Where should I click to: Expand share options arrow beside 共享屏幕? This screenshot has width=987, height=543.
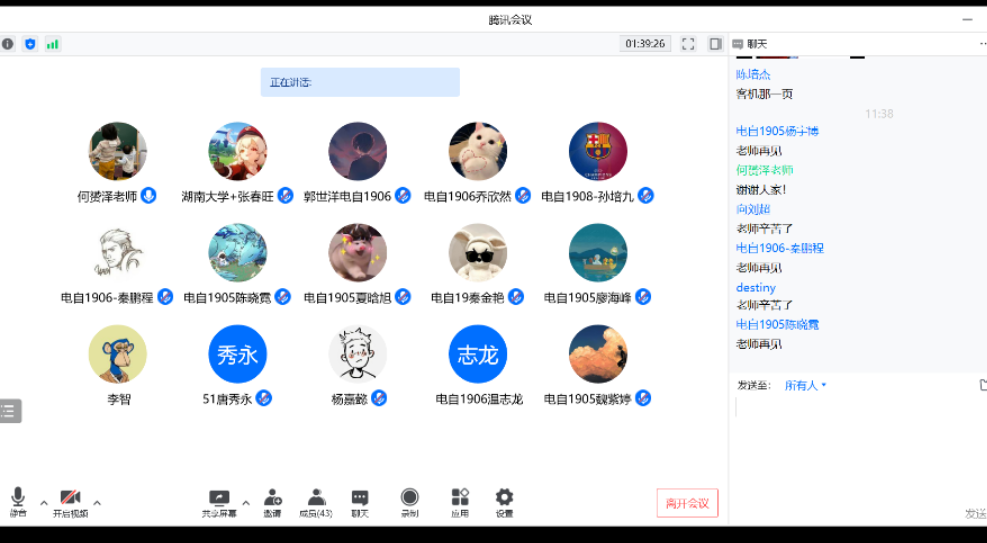point(246,502)
